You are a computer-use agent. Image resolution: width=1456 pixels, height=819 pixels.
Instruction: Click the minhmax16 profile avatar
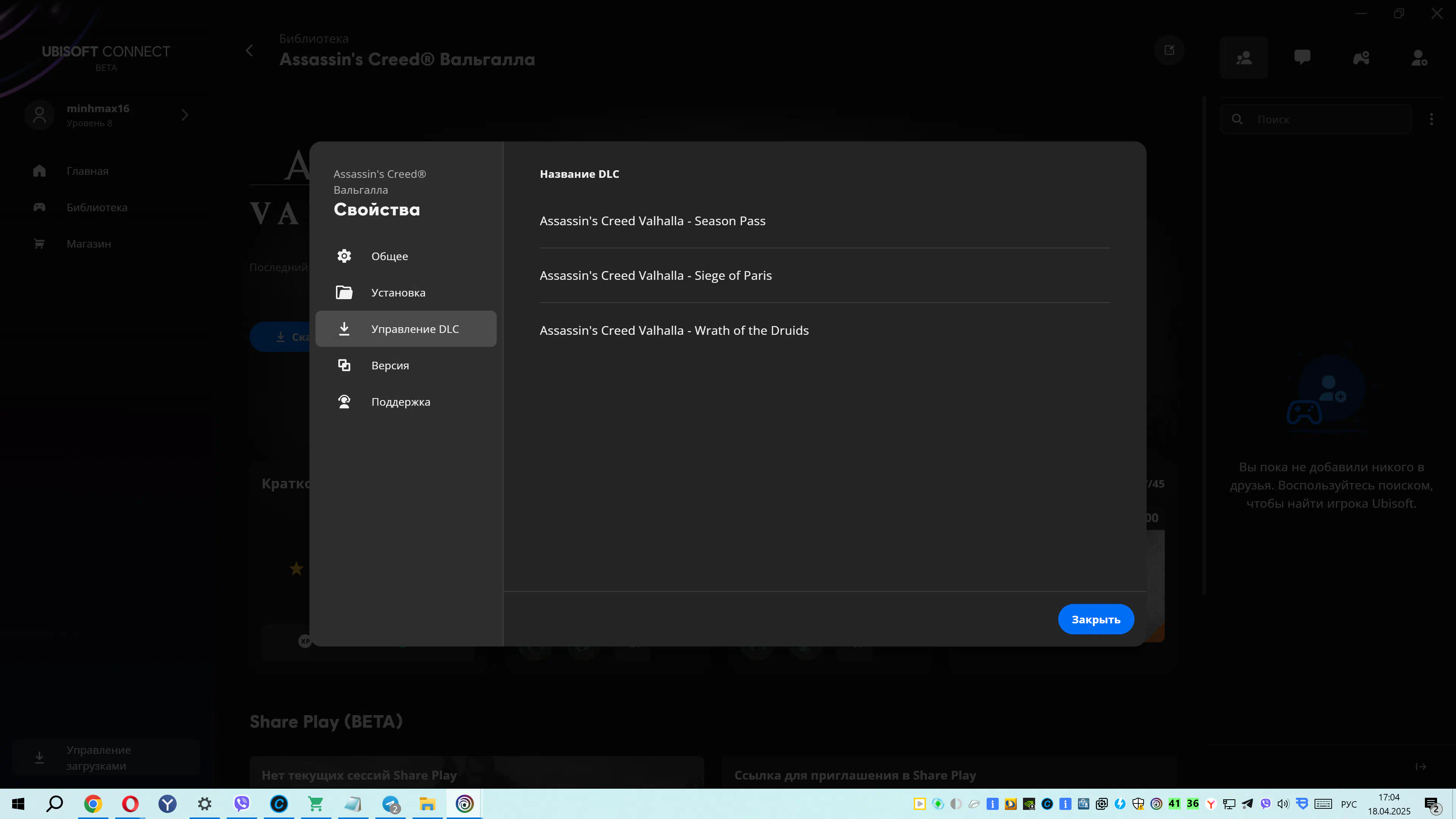[x=39, y=115]
